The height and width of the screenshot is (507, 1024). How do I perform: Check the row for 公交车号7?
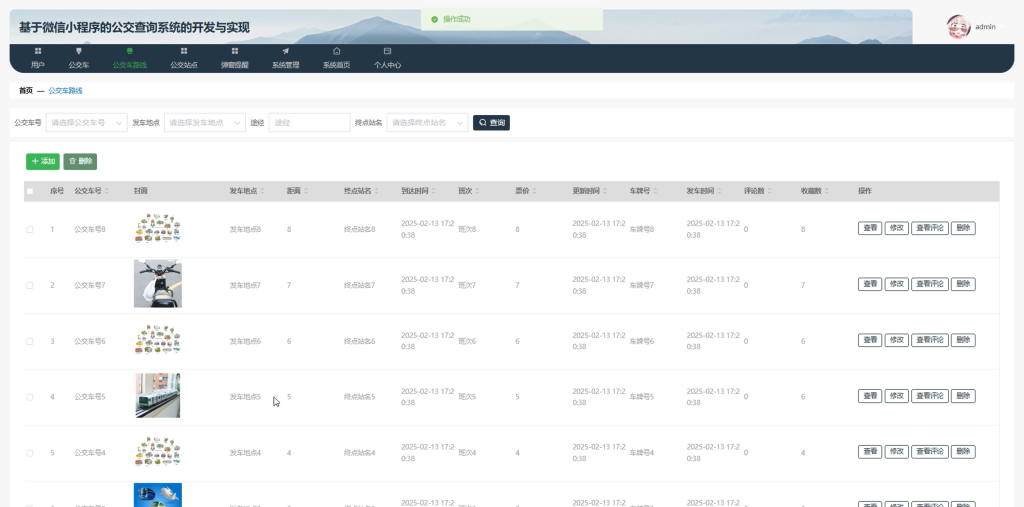point(29,285)
